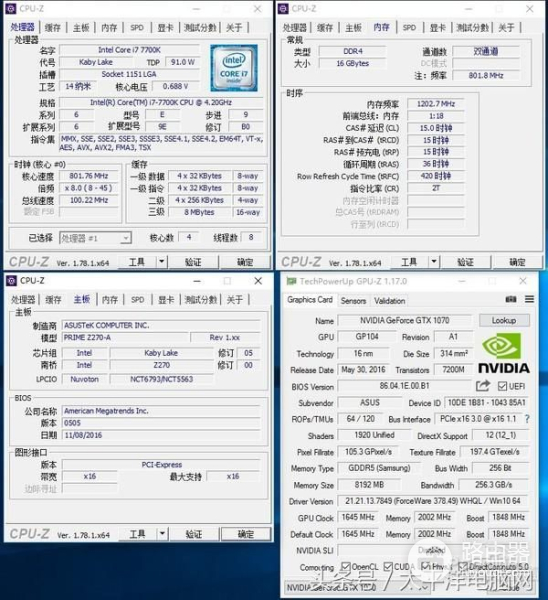This screenshot has height=600, width=548.
Task: Click the Intel Core i7 7700K name field
Action: pos(129,50)
